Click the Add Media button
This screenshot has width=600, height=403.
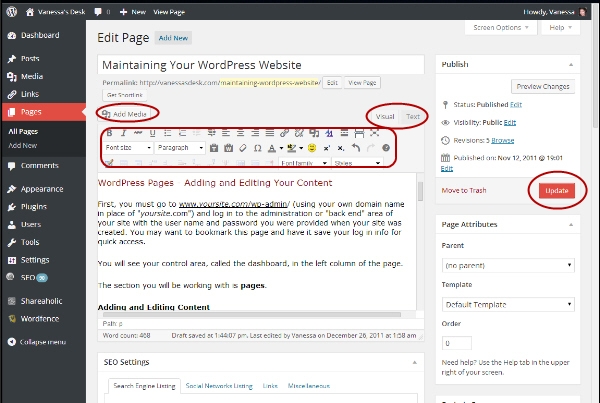tap(124, 114)
